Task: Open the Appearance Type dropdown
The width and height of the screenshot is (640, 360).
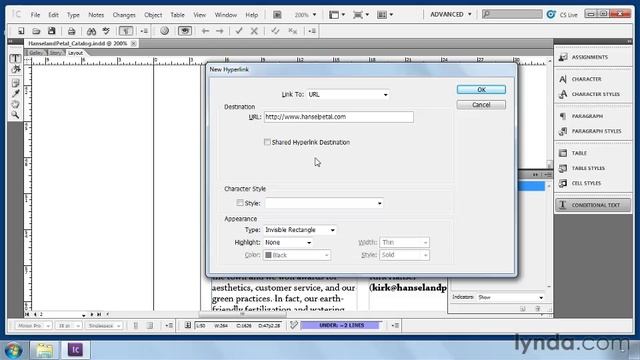Action: (300, 230)
